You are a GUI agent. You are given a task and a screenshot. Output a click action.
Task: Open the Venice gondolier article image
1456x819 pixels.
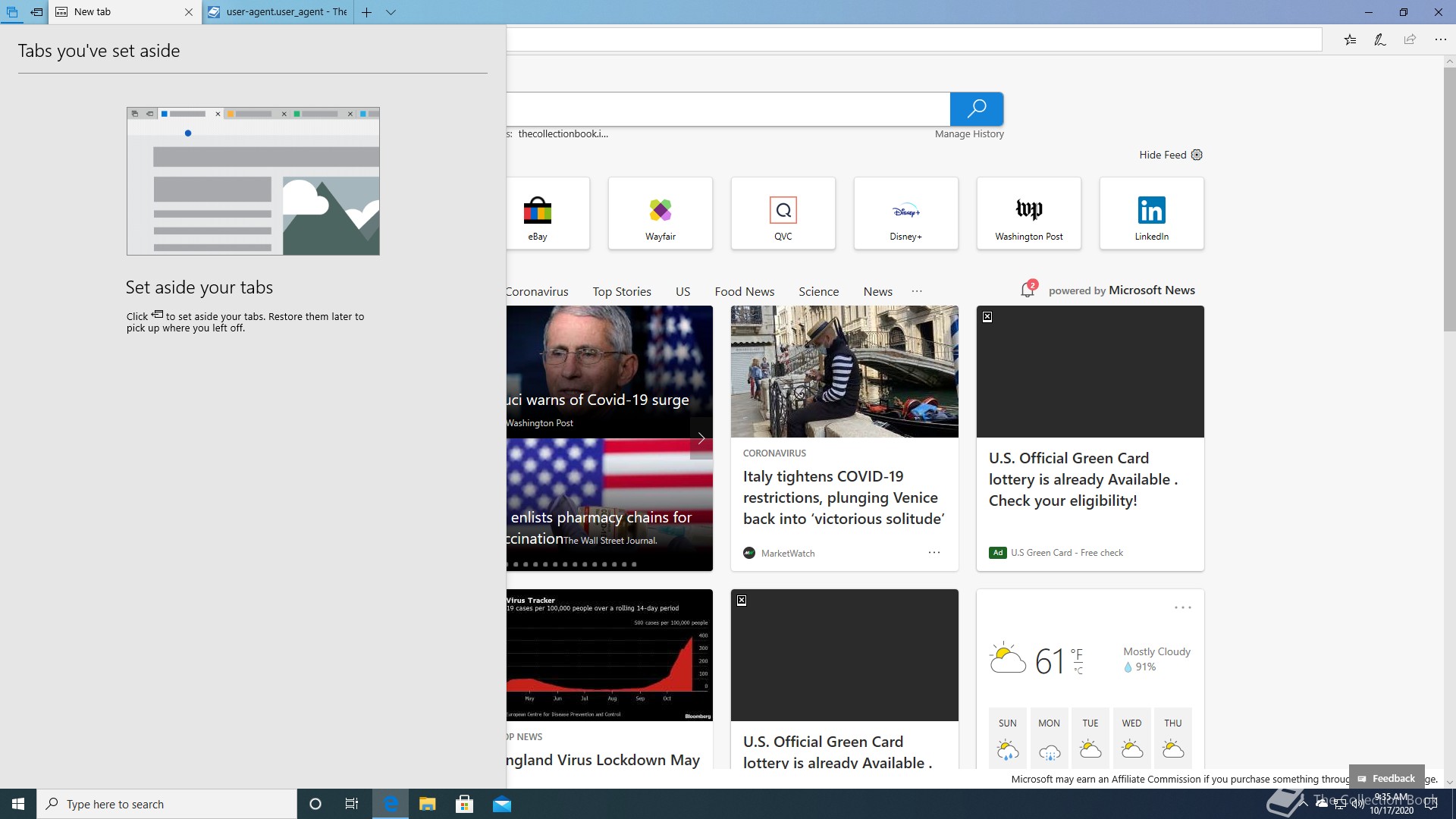845,372
